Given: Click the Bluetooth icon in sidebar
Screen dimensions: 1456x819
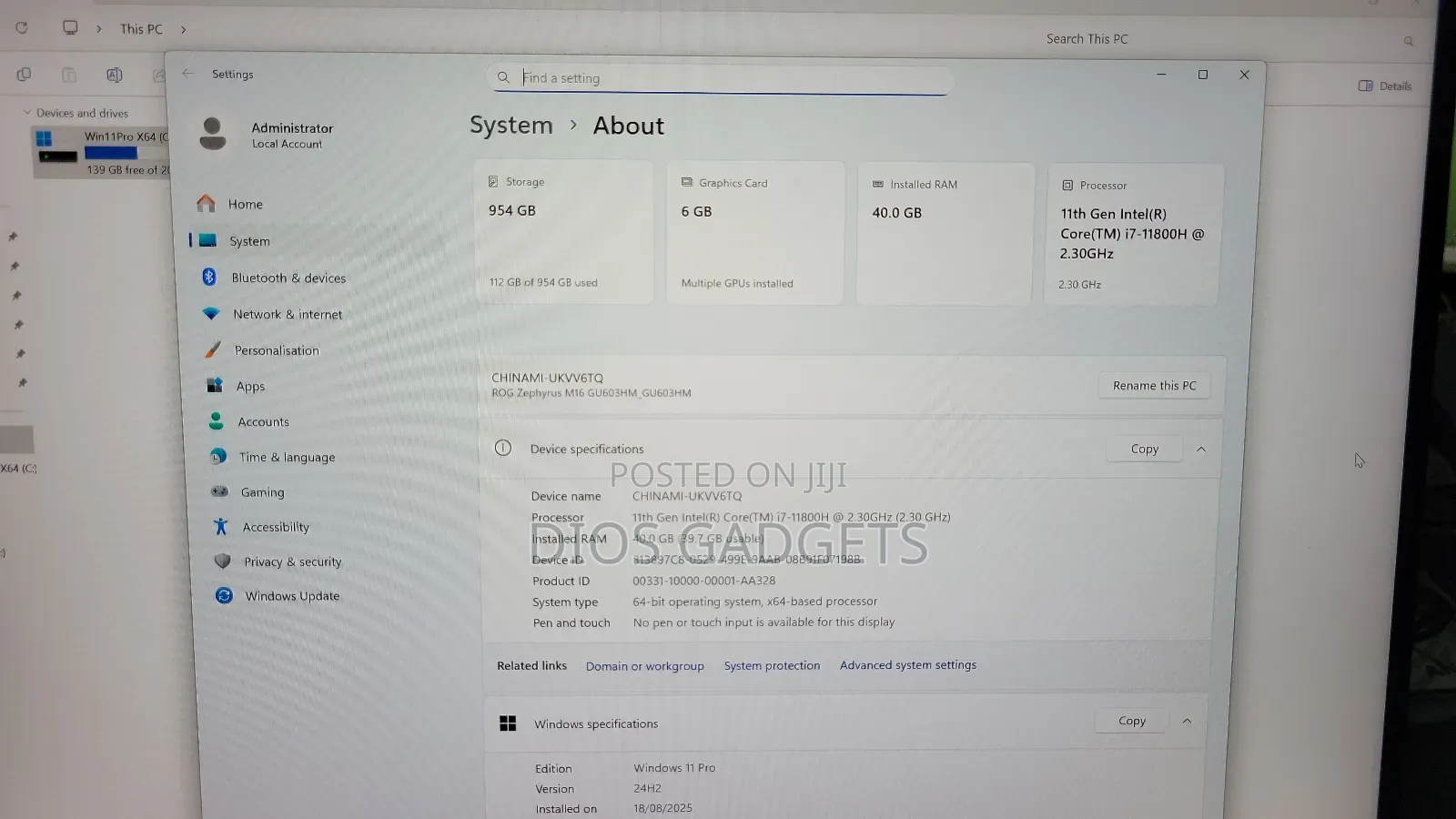Looking at the screenshot, I should (x=208, y=277).
